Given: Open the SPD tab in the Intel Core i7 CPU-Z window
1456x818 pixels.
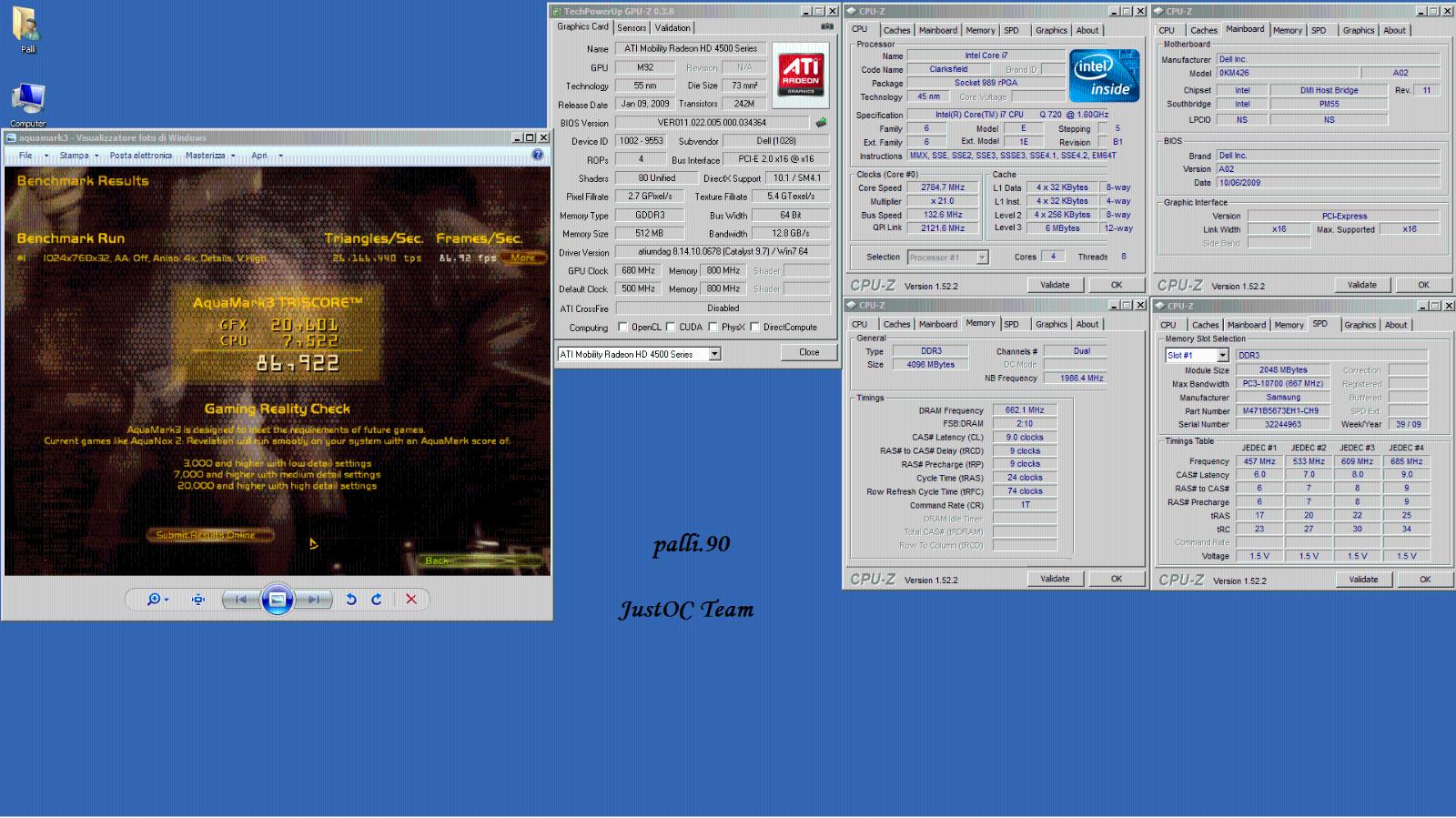Looking at the screenshot, I should coord(1011,30).
